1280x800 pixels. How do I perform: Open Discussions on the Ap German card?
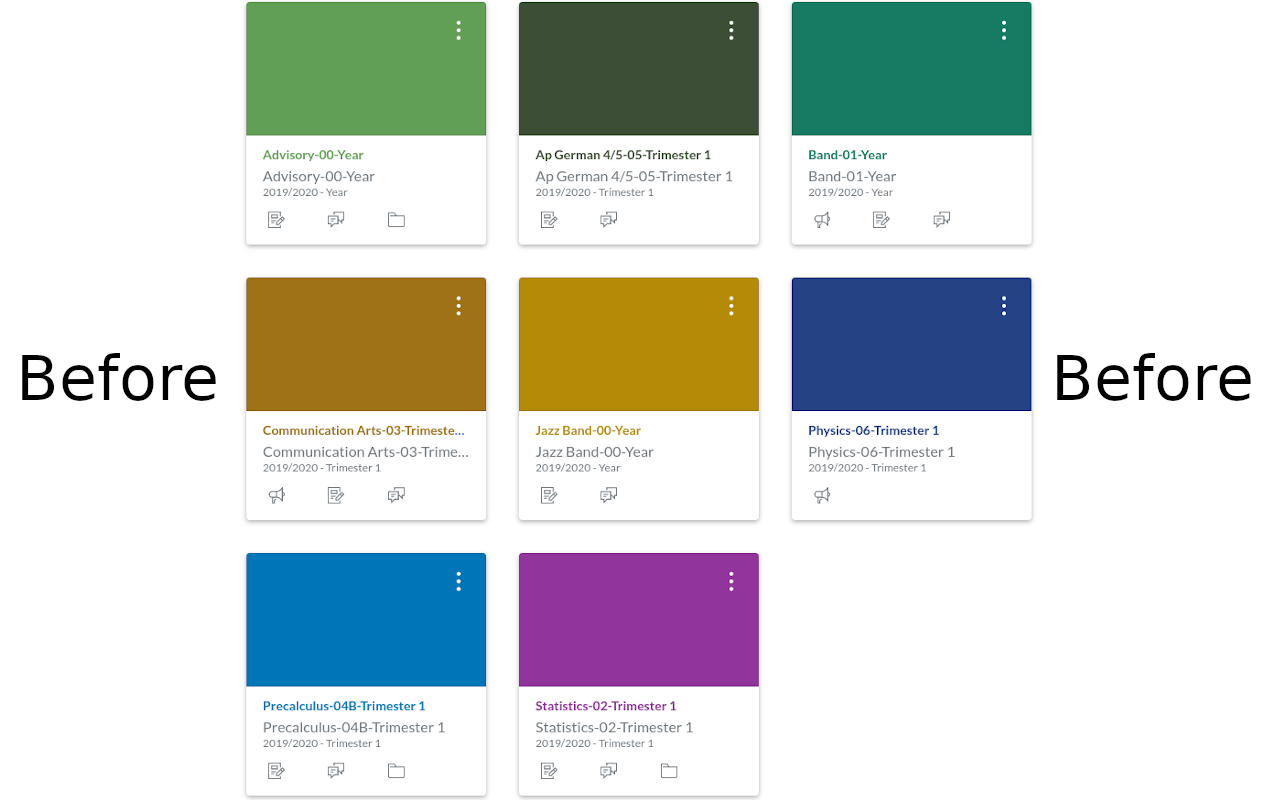(x=608, y=219)
